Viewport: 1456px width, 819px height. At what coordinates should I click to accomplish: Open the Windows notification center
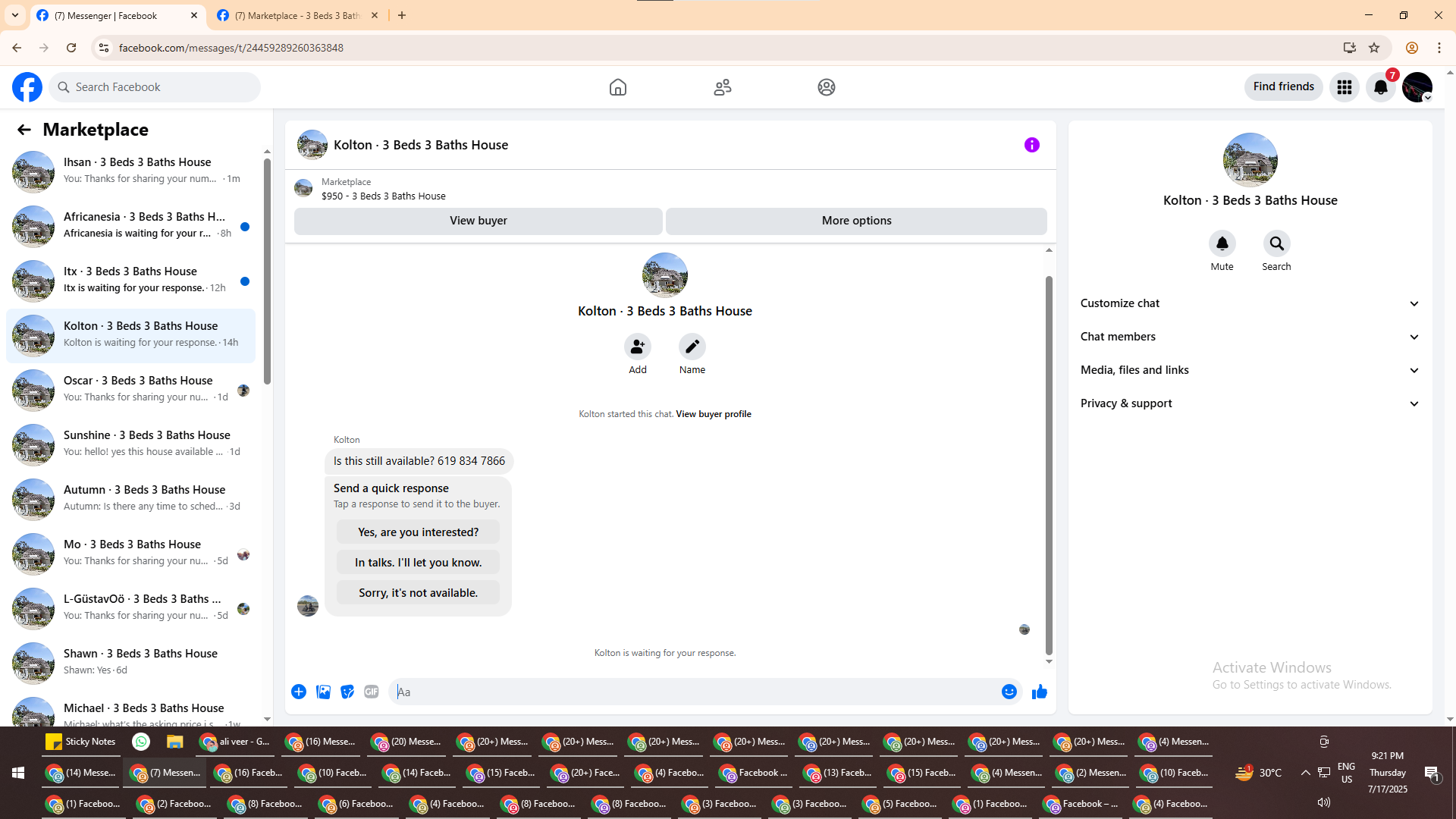coord(1432,773)
